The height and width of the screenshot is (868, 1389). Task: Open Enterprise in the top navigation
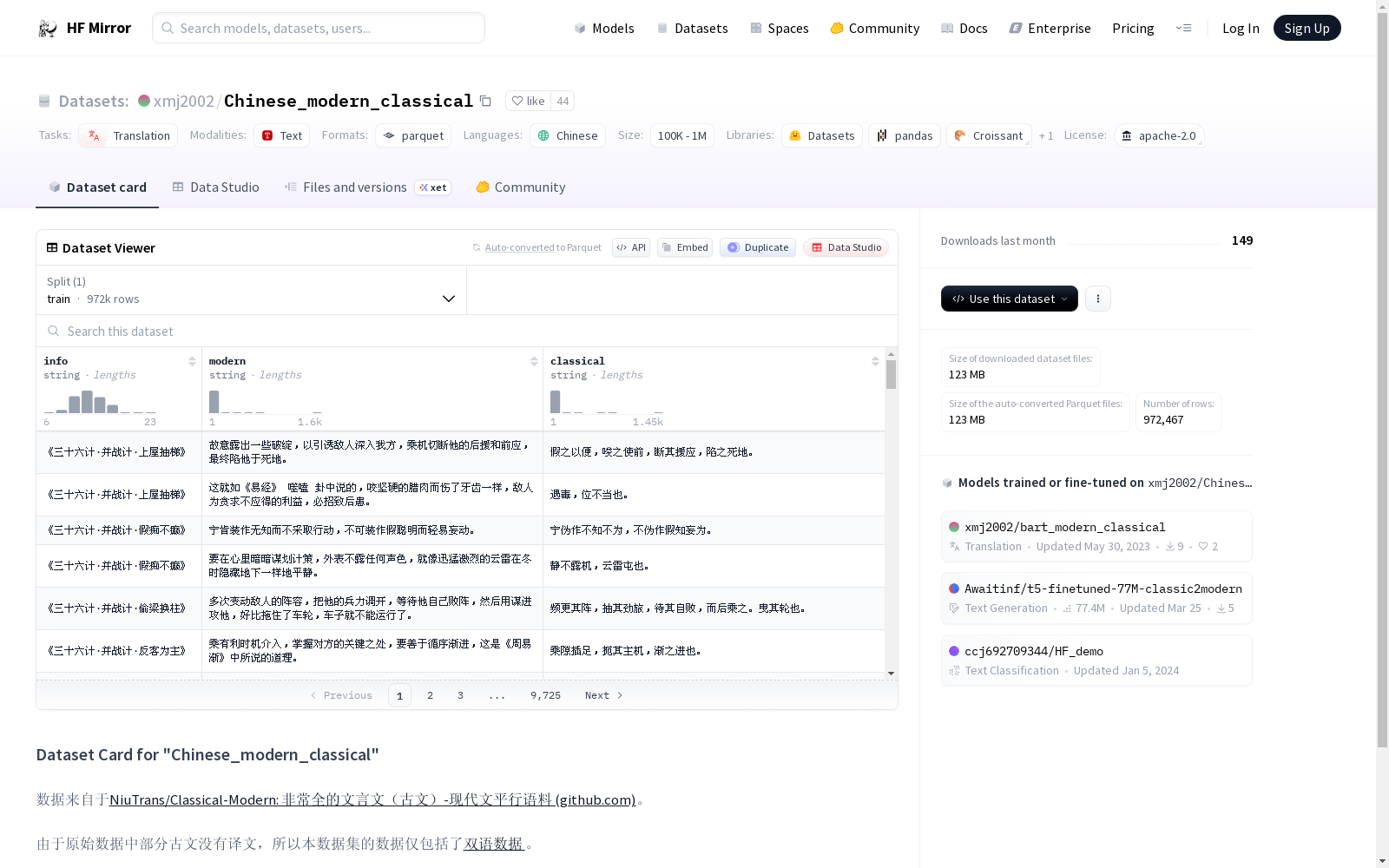[x=1050, y=28]
